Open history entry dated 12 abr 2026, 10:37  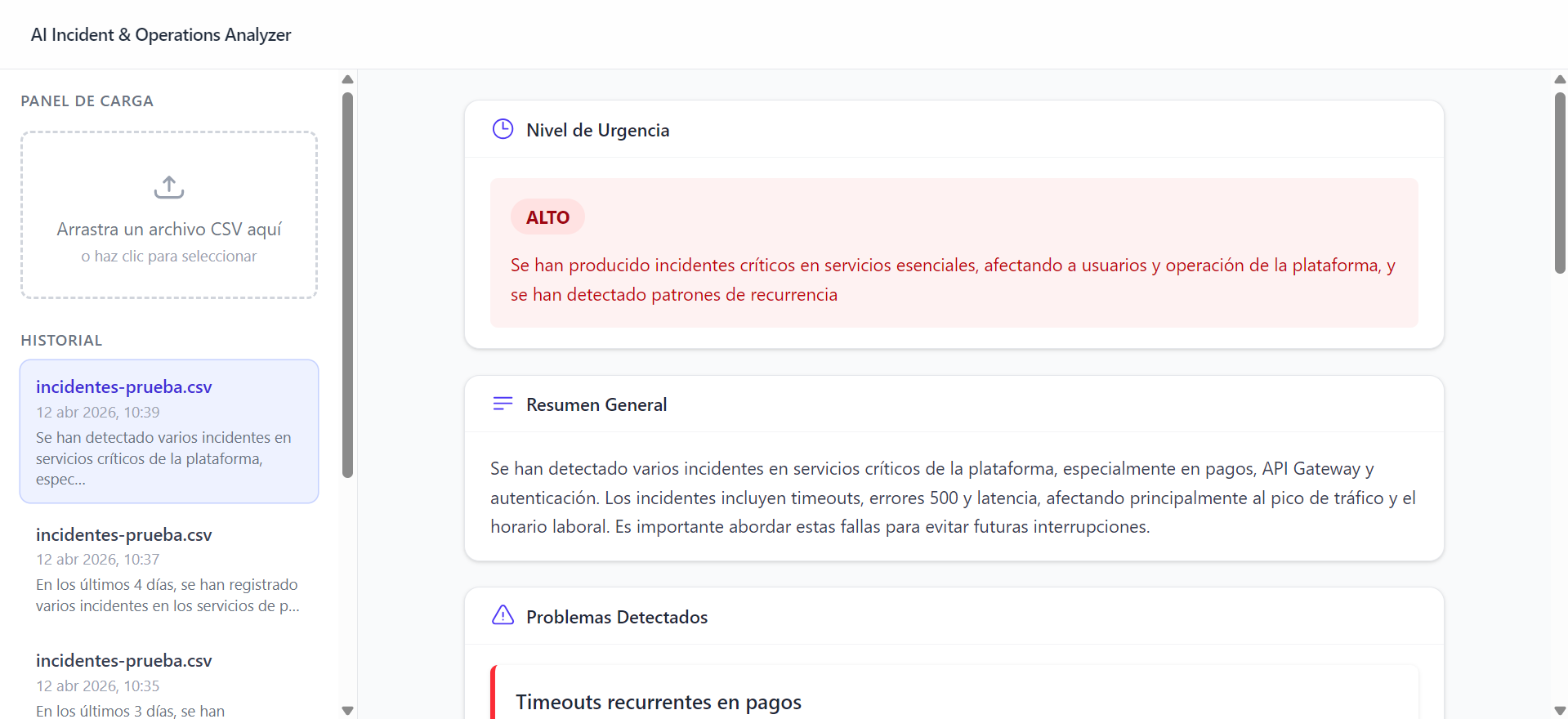[169, 569]
